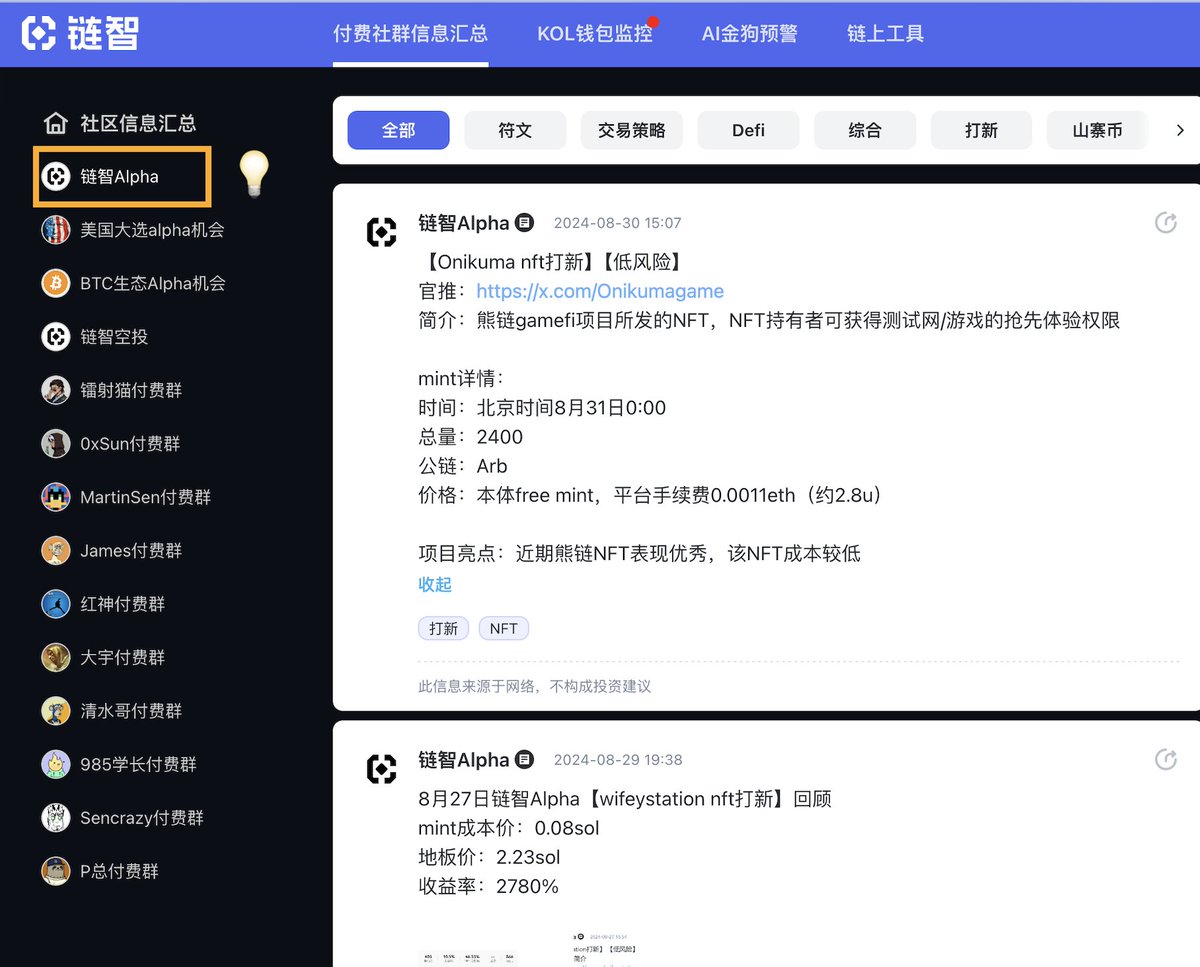Click author name 链智Alpha on wifeystation post

[x=464, y=760]
